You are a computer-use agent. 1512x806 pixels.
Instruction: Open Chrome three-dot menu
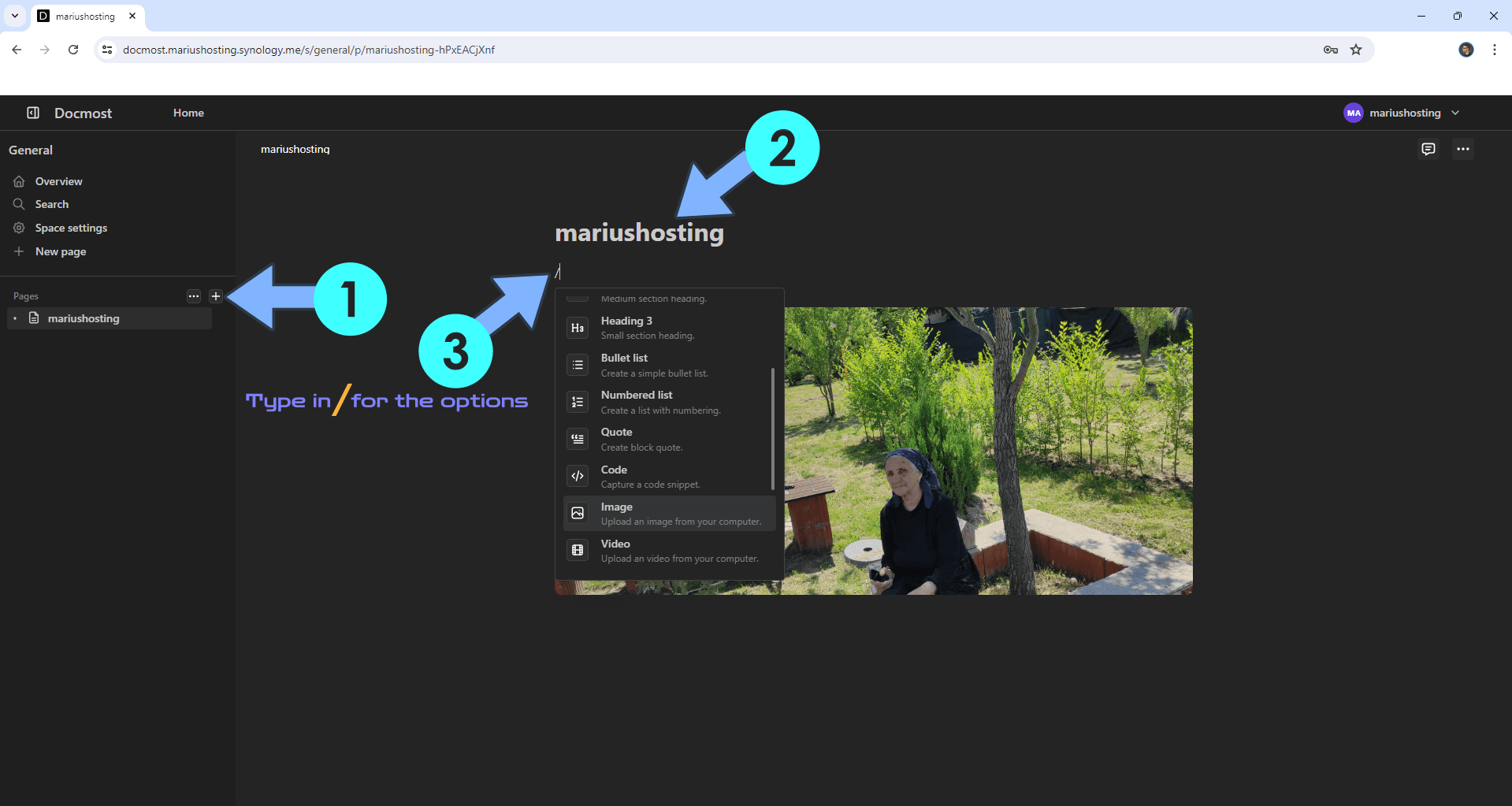1495,50
